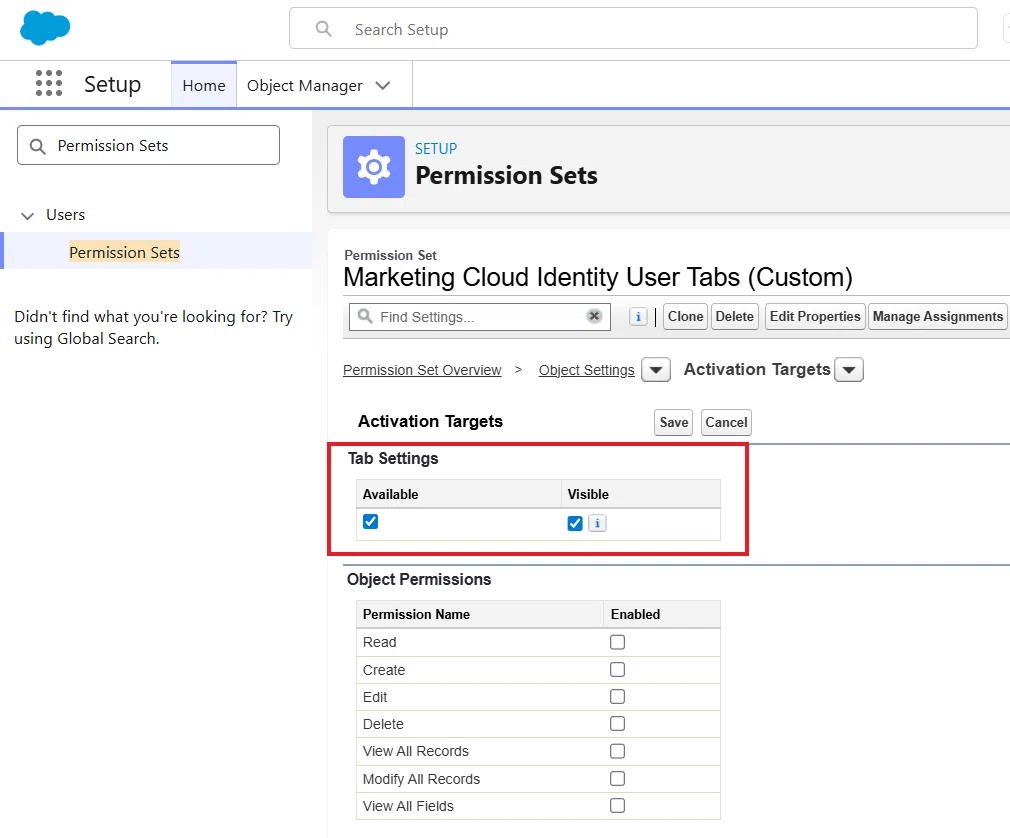Switch to the Object Manager tab

(305, 86)
